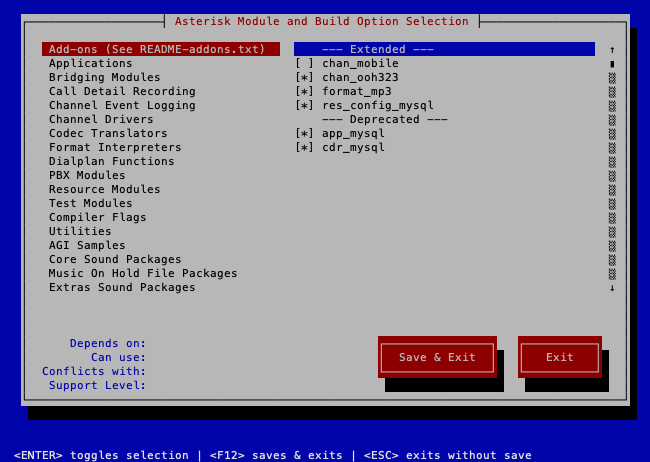Select Channel Event Logging category
The image size is (650, 462).
coord(122,105)
